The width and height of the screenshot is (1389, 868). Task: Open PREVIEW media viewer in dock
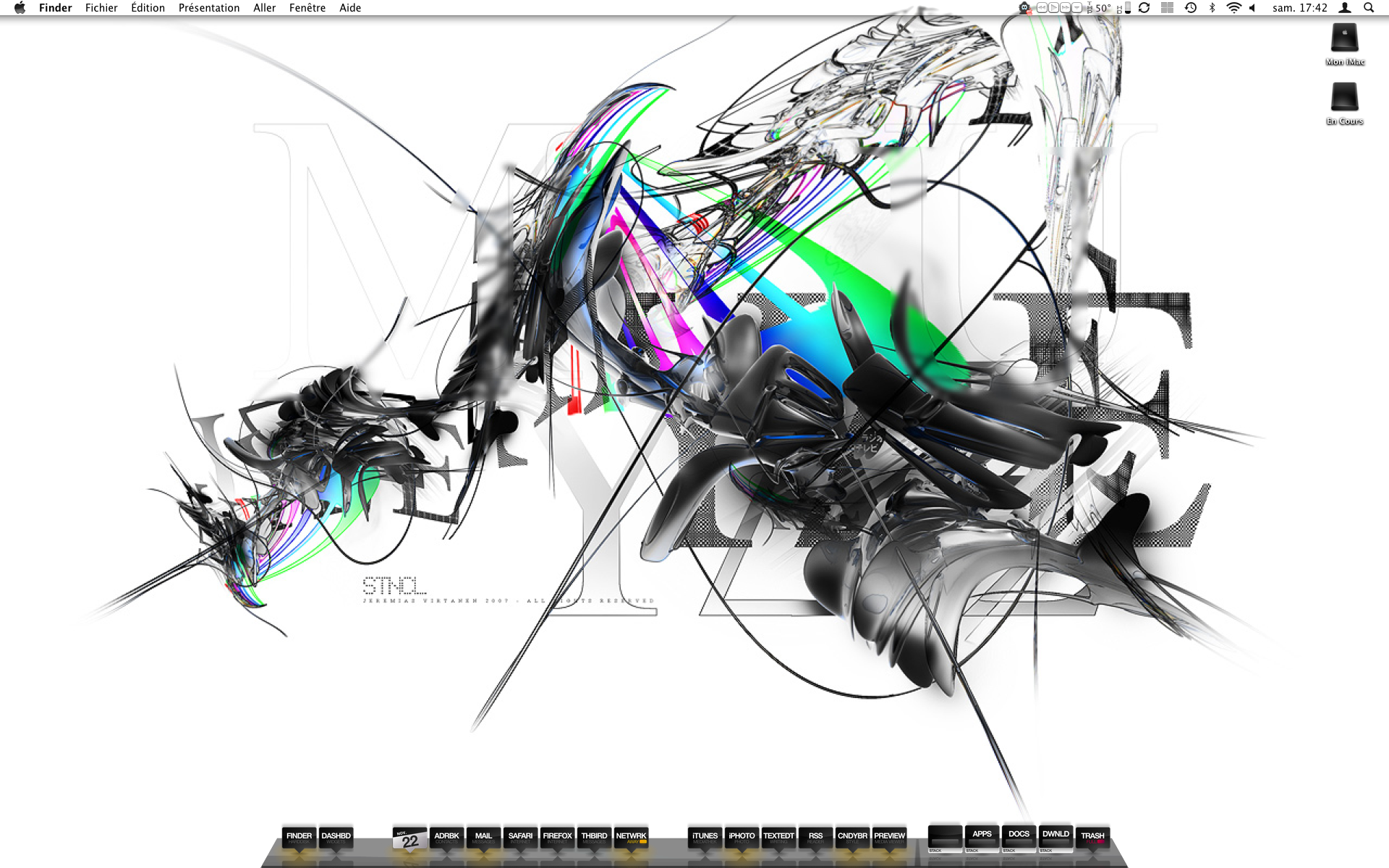tap(889, 838)
